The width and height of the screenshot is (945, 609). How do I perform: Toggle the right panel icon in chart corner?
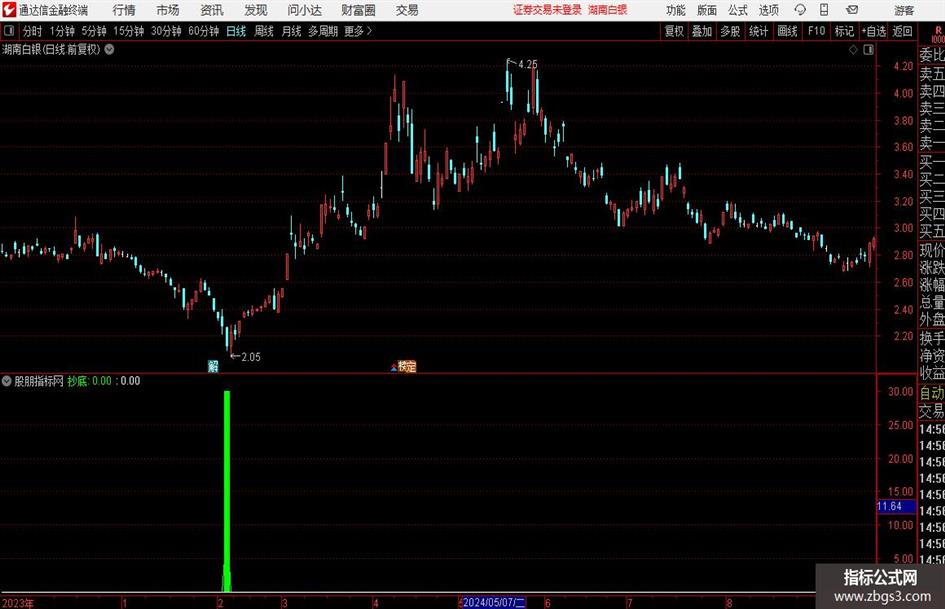point(868,50)
